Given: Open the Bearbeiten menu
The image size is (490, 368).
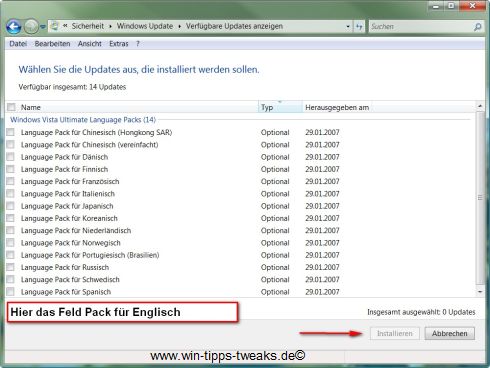Looking at the screenshot, I should pyautogui.click(x=52, y=44).
